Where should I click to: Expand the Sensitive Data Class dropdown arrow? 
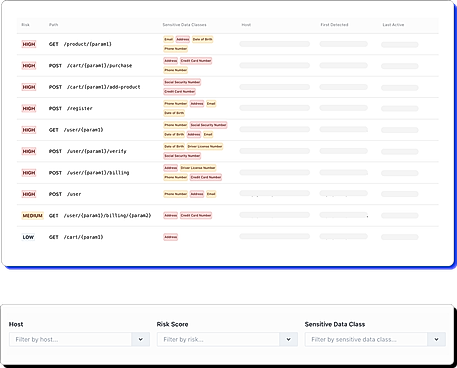(x=437, y=339)
